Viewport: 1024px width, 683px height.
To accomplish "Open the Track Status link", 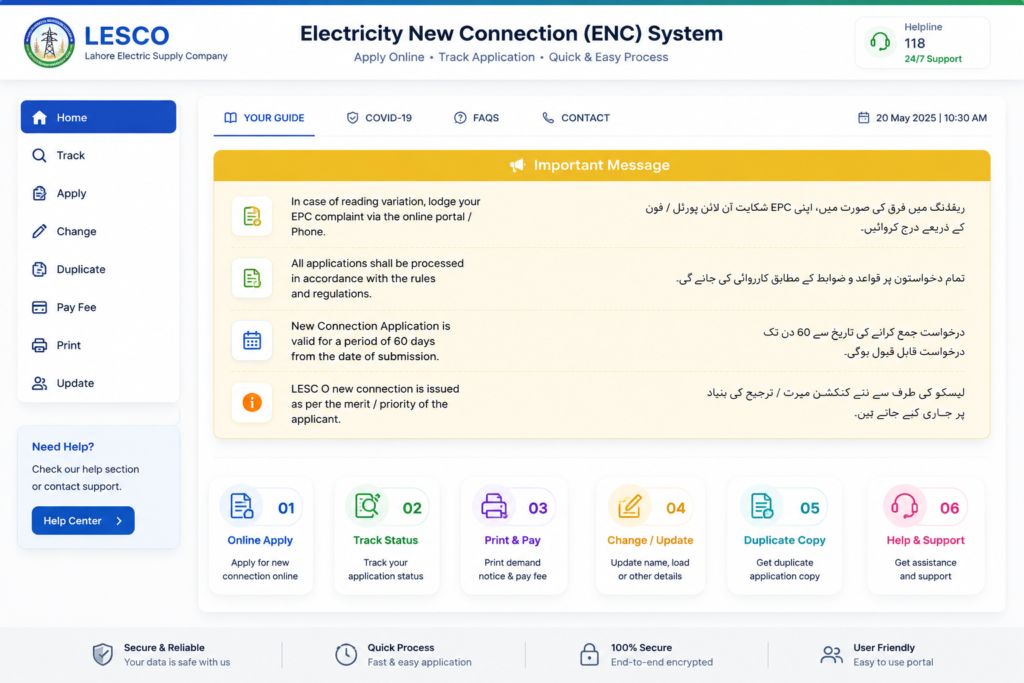I will 385,540.
